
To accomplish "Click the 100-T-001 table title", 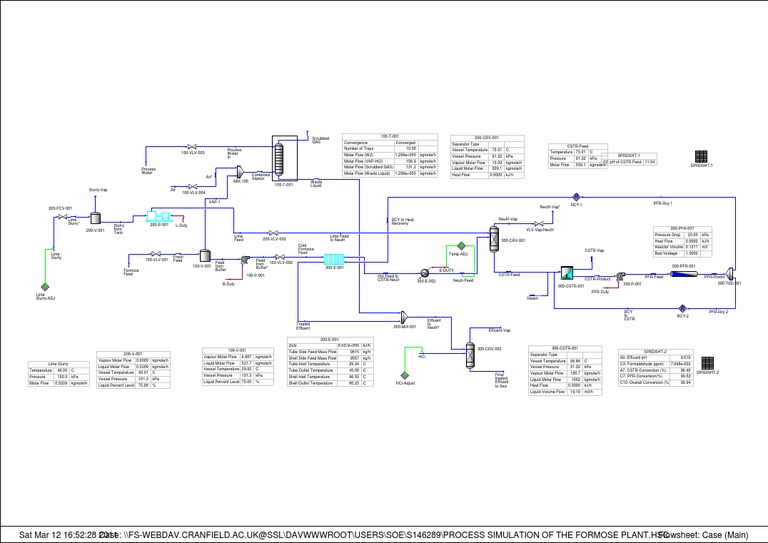I will coord(390,136).
